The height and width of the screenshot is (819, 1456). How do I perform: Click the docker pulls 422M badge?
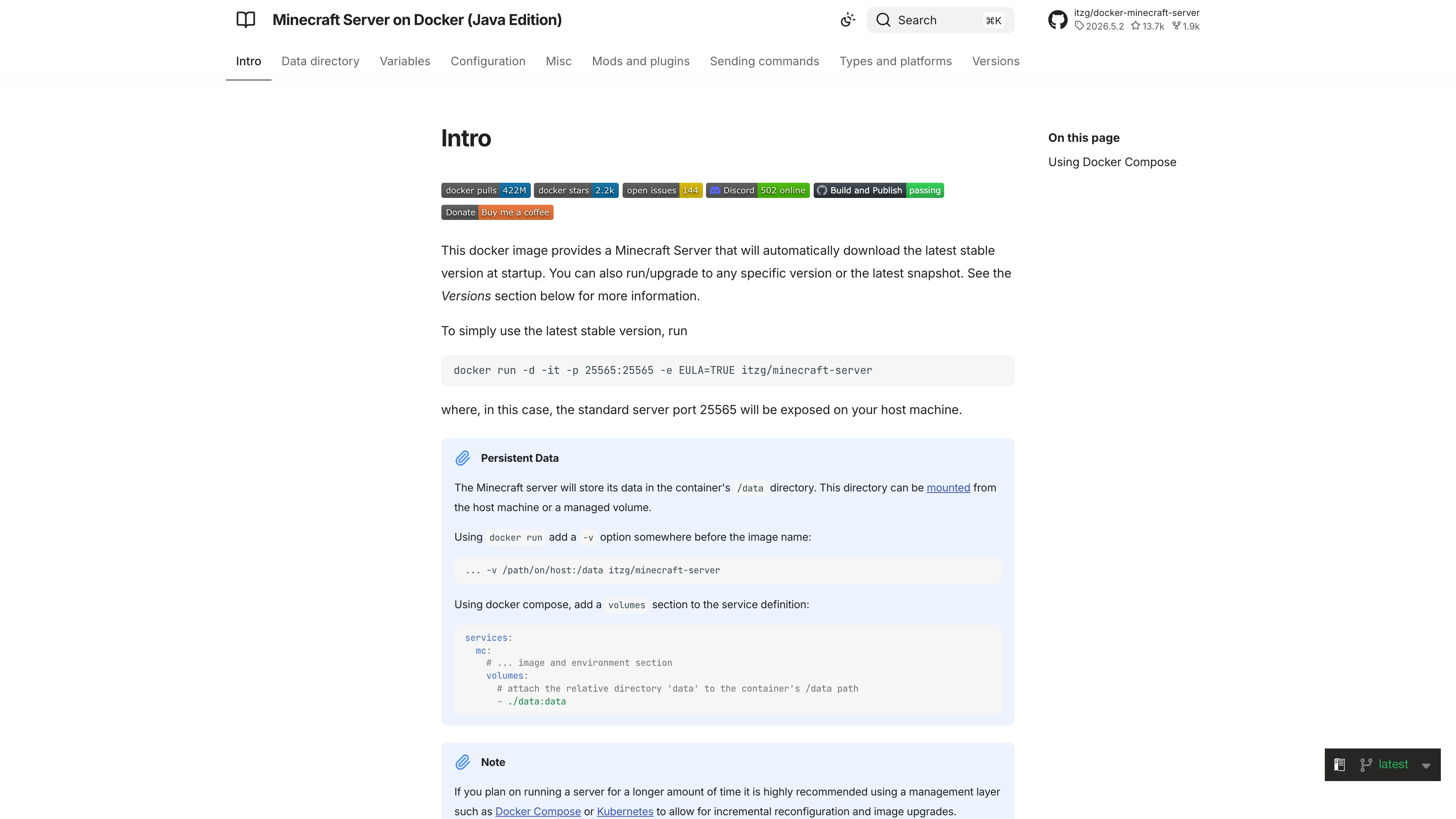pos(485,190)
